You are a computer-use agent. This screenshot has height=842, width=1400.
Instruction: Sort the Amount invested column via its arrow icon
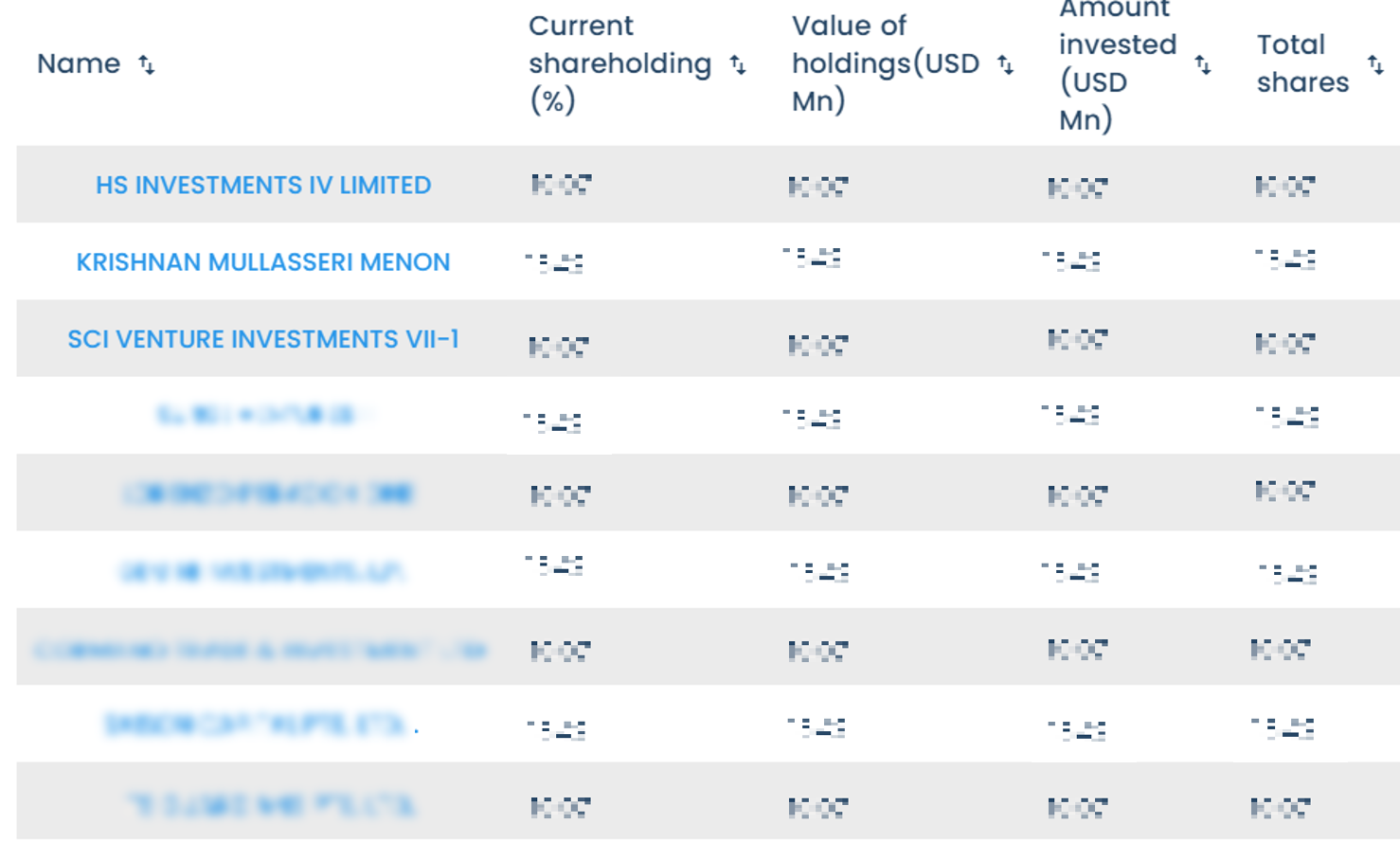[1203, 64]
